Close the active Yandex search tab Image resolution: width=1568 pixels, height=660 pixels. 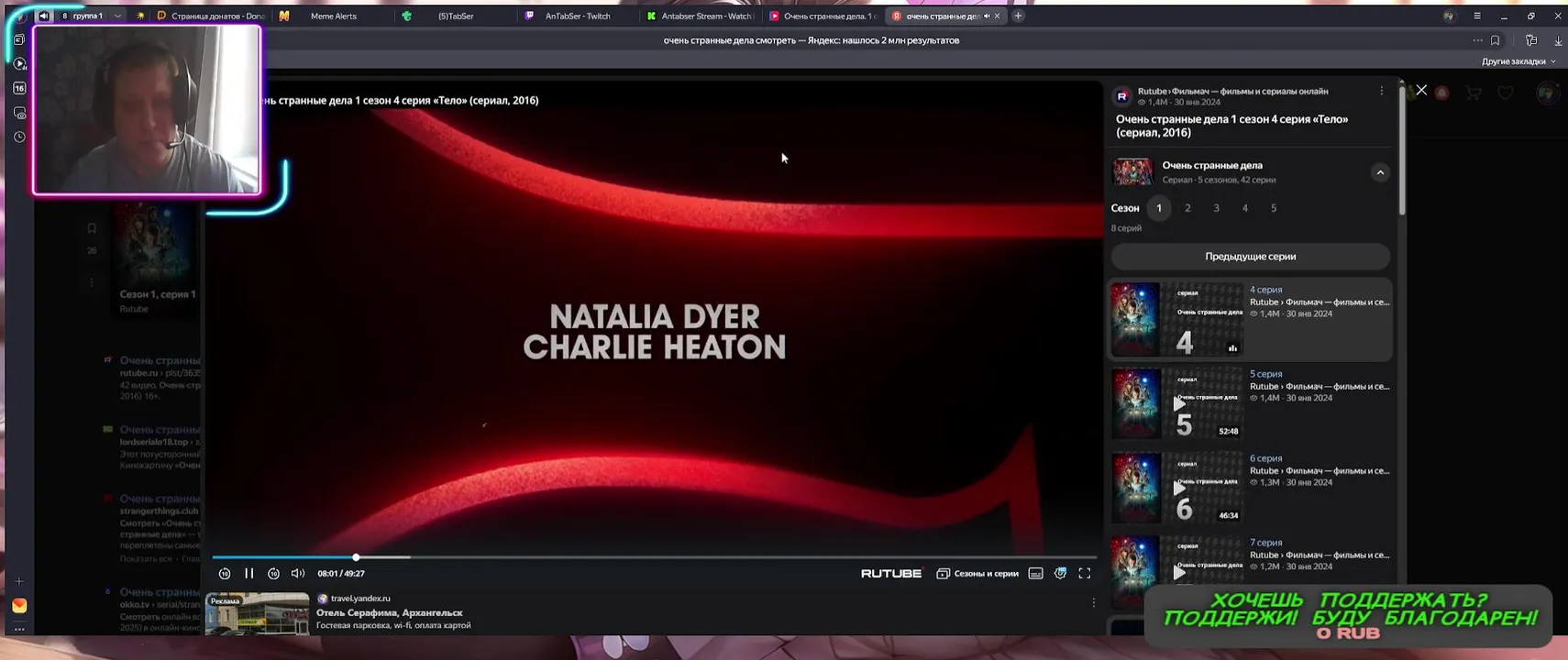tap(998, 16)
